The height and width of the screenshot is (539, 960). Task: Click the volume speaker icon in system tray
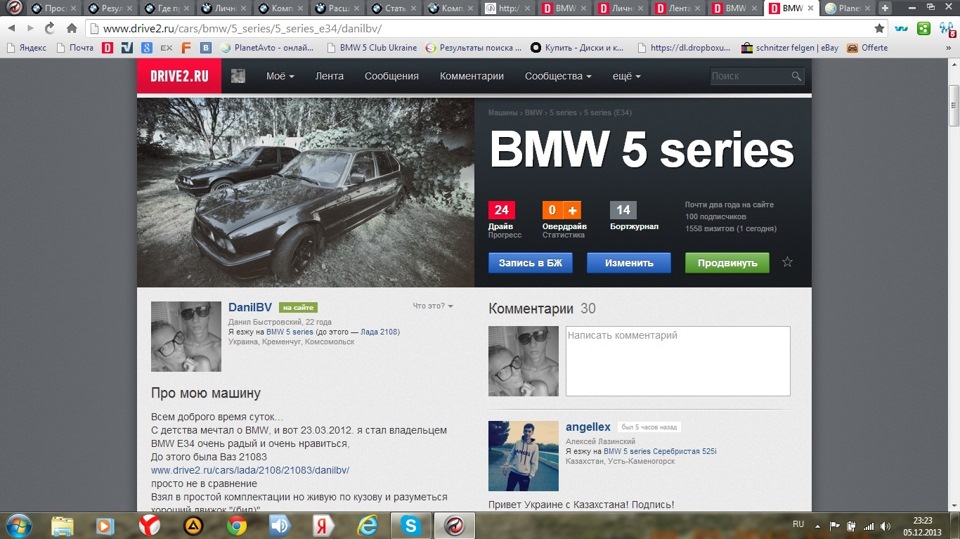[x=885, y=526]
